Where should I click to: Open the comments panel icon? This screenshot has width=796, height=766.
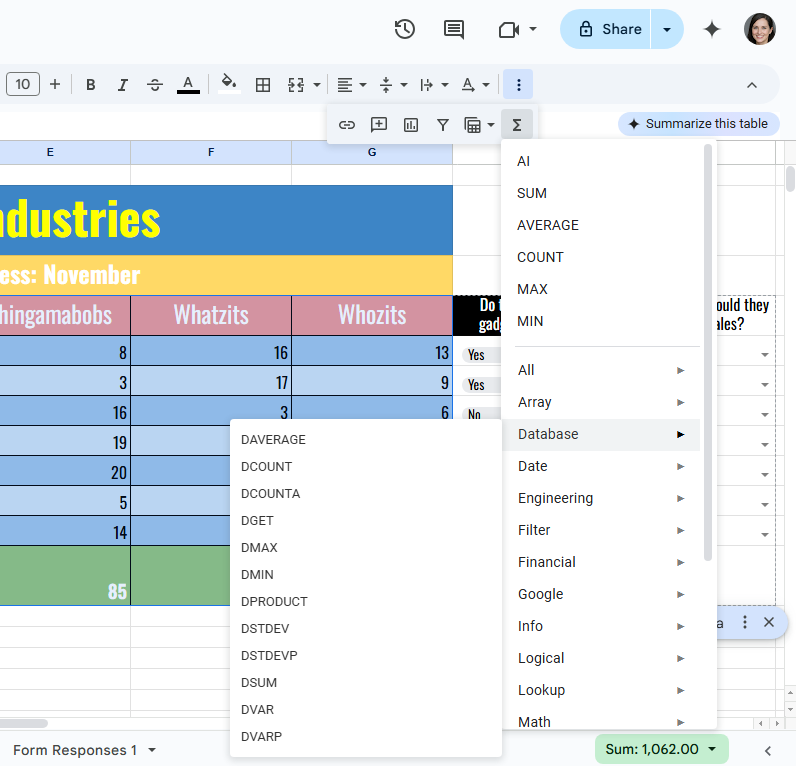click(454, 29)
